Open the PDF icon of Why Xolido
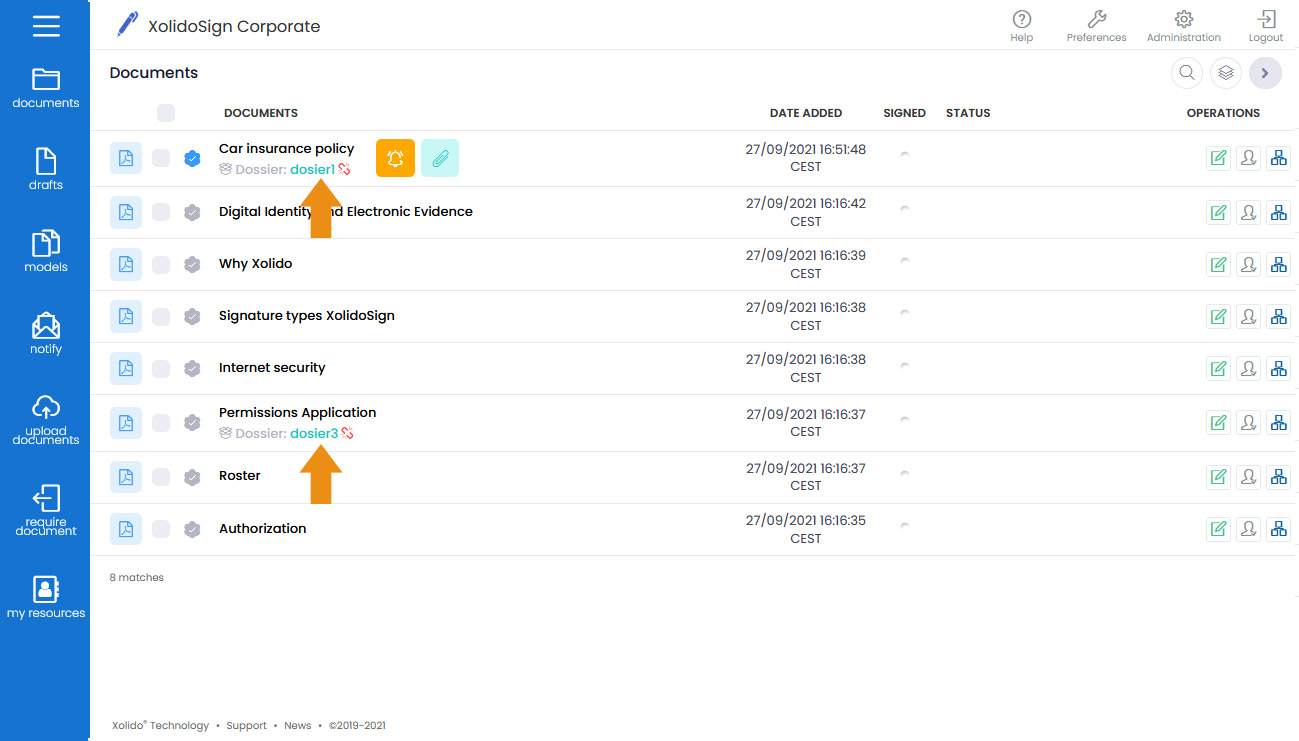The width and height of the screenshot is (1299, 741). pyautogui.click(x=126, y=264)
